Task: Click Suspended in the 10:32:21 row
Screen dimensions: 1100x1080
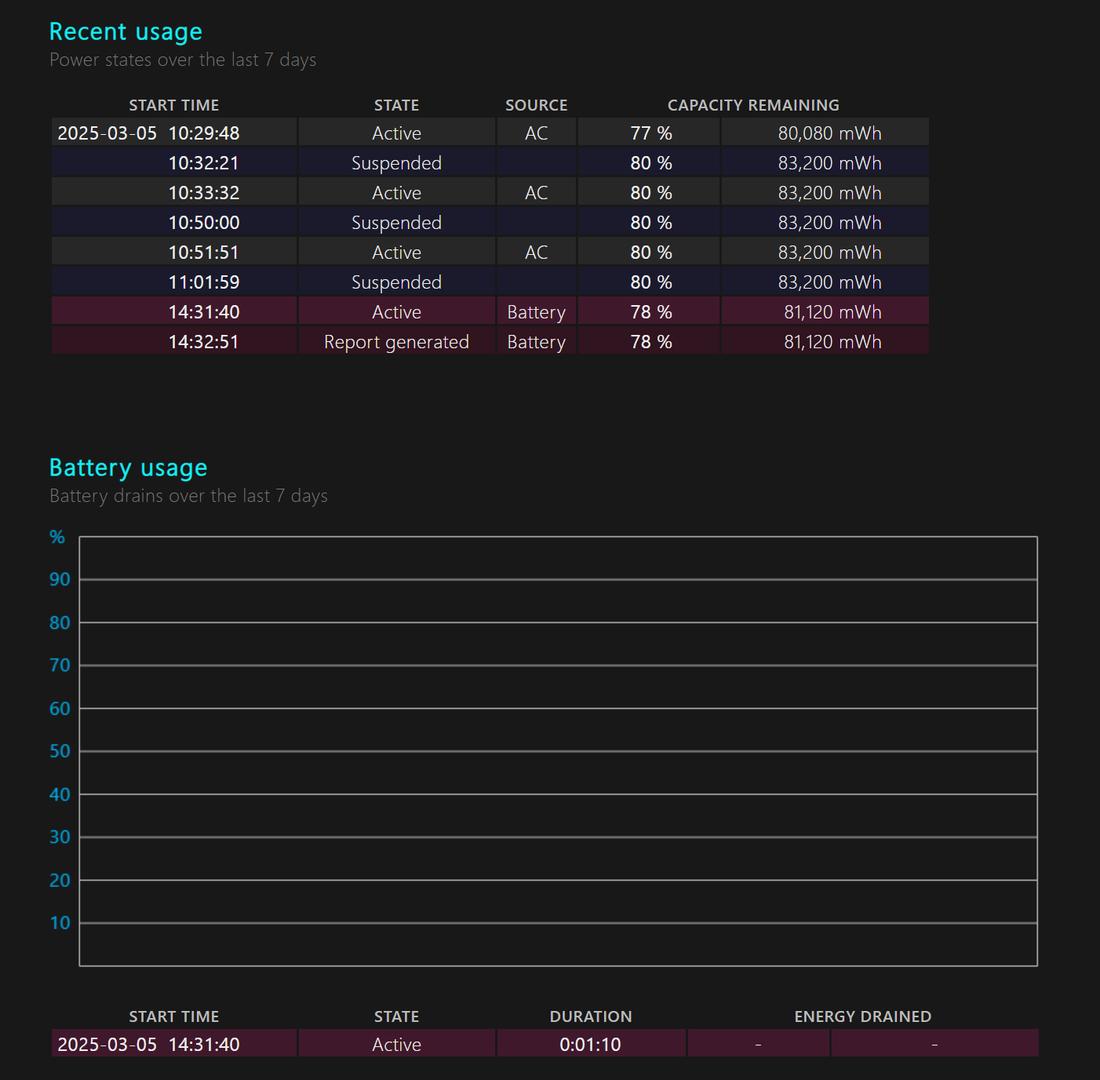Action: click(396, 163)
